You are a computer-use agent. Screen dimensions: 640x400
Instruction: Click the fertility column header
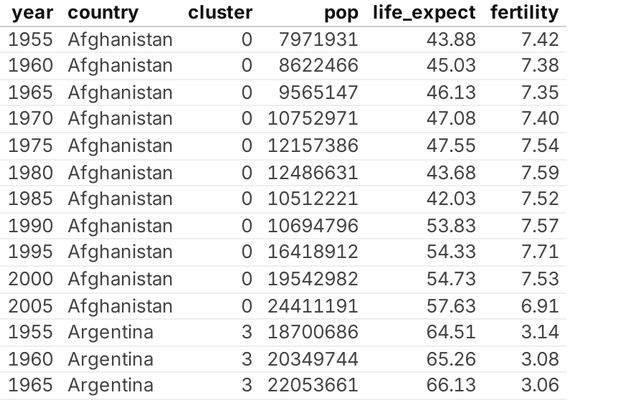click(x=525, y=14)
